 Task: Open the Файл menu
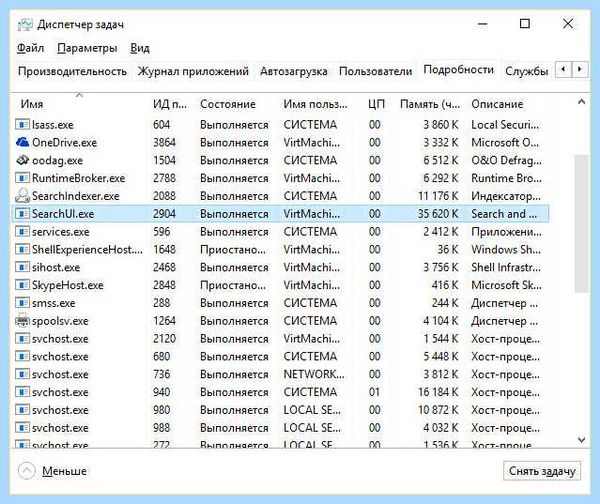pyautogui.click(x=30, y=48)
